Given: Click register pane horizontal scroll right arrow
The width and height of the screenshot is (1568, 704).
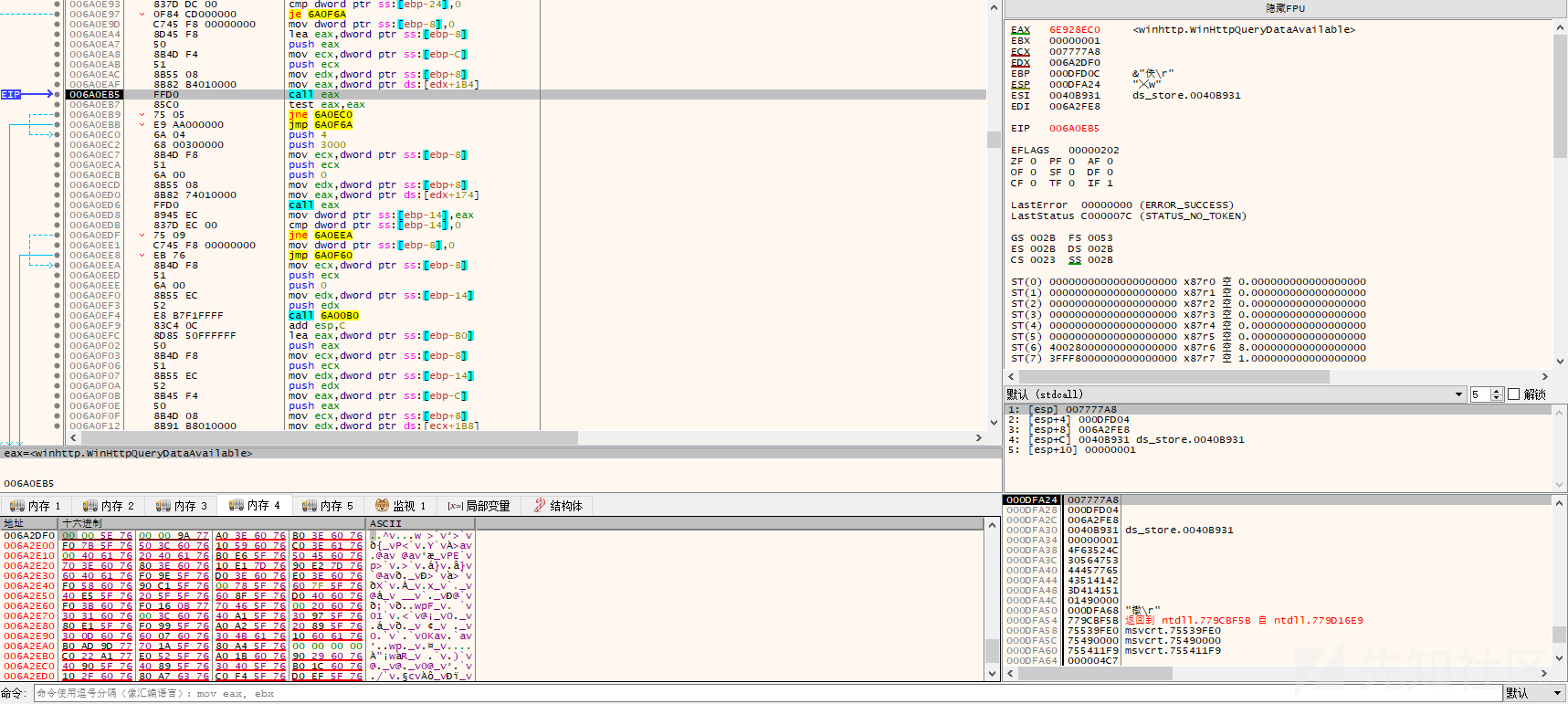Looking at the screenshot, I should pos(1545,376).
